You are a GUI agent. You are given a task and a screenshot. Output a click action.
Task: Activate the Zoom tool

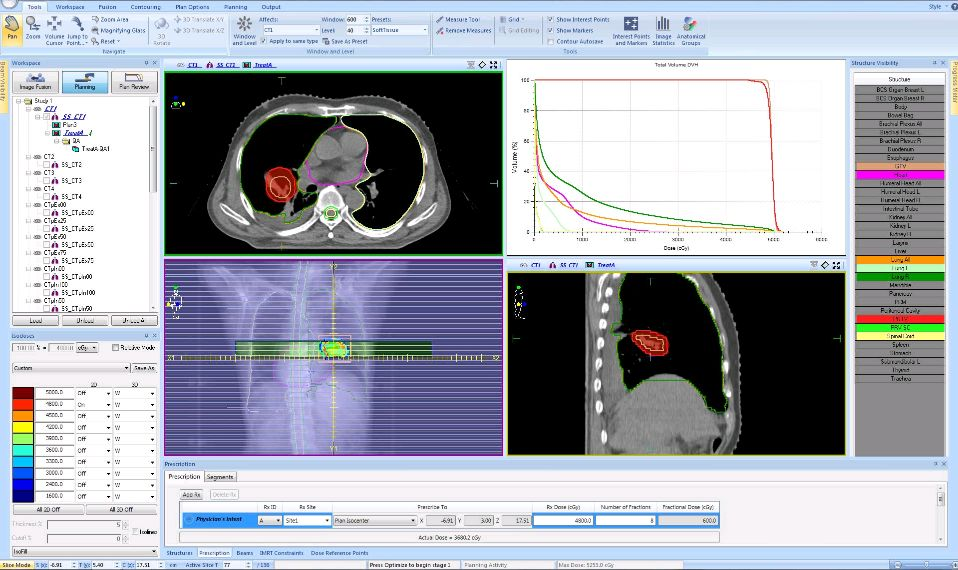[33, 29]
